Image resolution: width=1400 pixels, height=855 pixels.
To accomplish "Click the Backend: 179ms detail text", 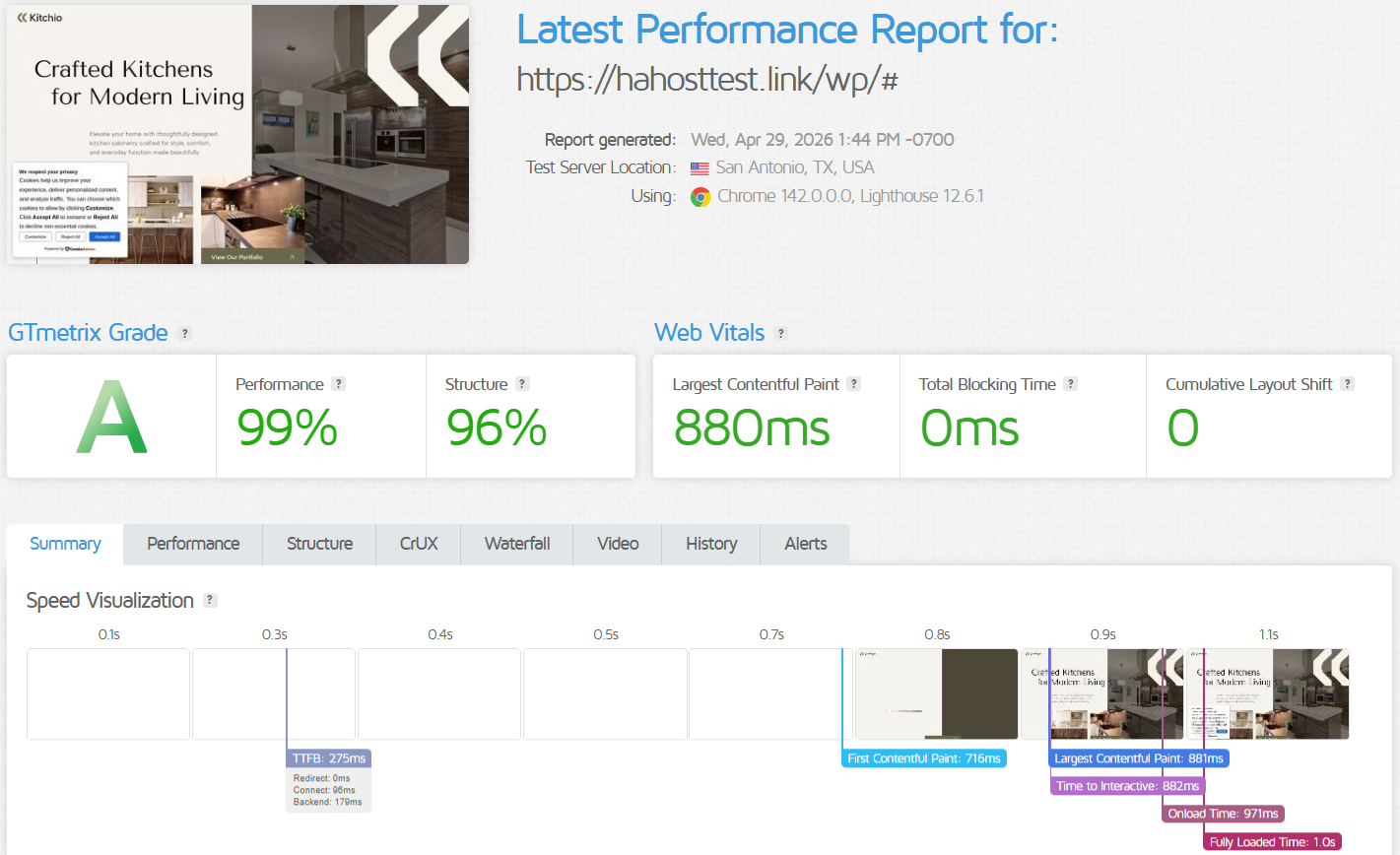I will point(327,802).
